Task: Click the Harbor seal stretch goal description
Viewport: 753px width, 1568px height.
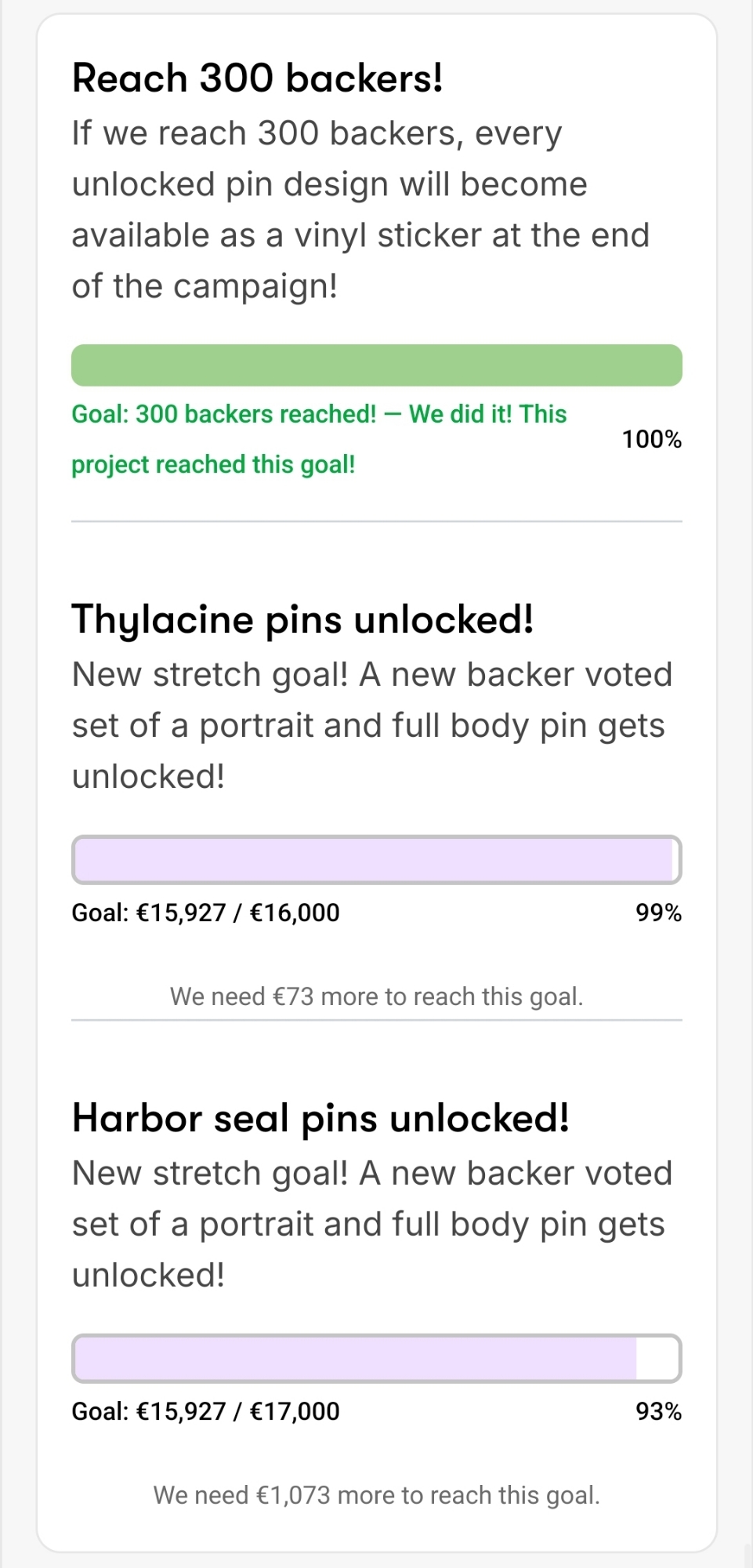Action: pyautogui.click(x=371, y=1224)
